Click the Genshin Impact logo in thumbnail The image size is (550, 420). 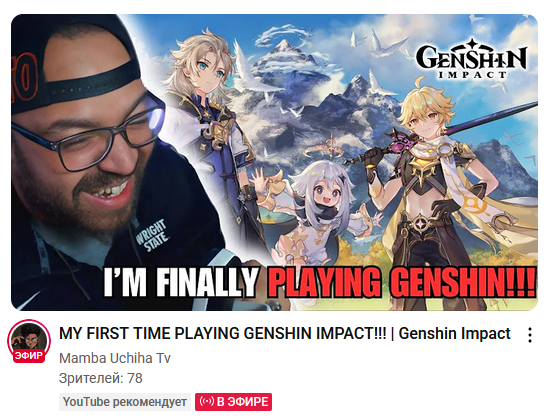tap(471, 59)
